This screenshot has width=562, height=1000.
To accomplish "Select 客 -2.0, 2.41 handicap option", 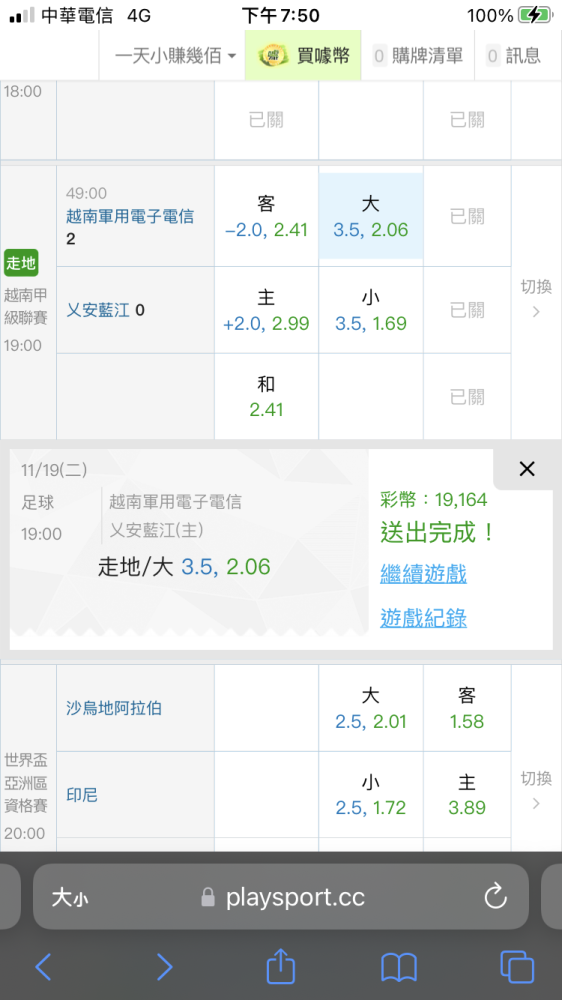I will (x=266, y=216).
